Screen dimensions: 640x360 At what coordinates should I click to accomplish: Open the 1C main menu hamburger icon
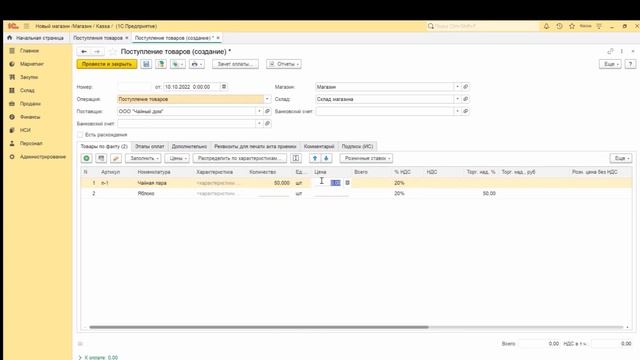click(x=26, y=26)
